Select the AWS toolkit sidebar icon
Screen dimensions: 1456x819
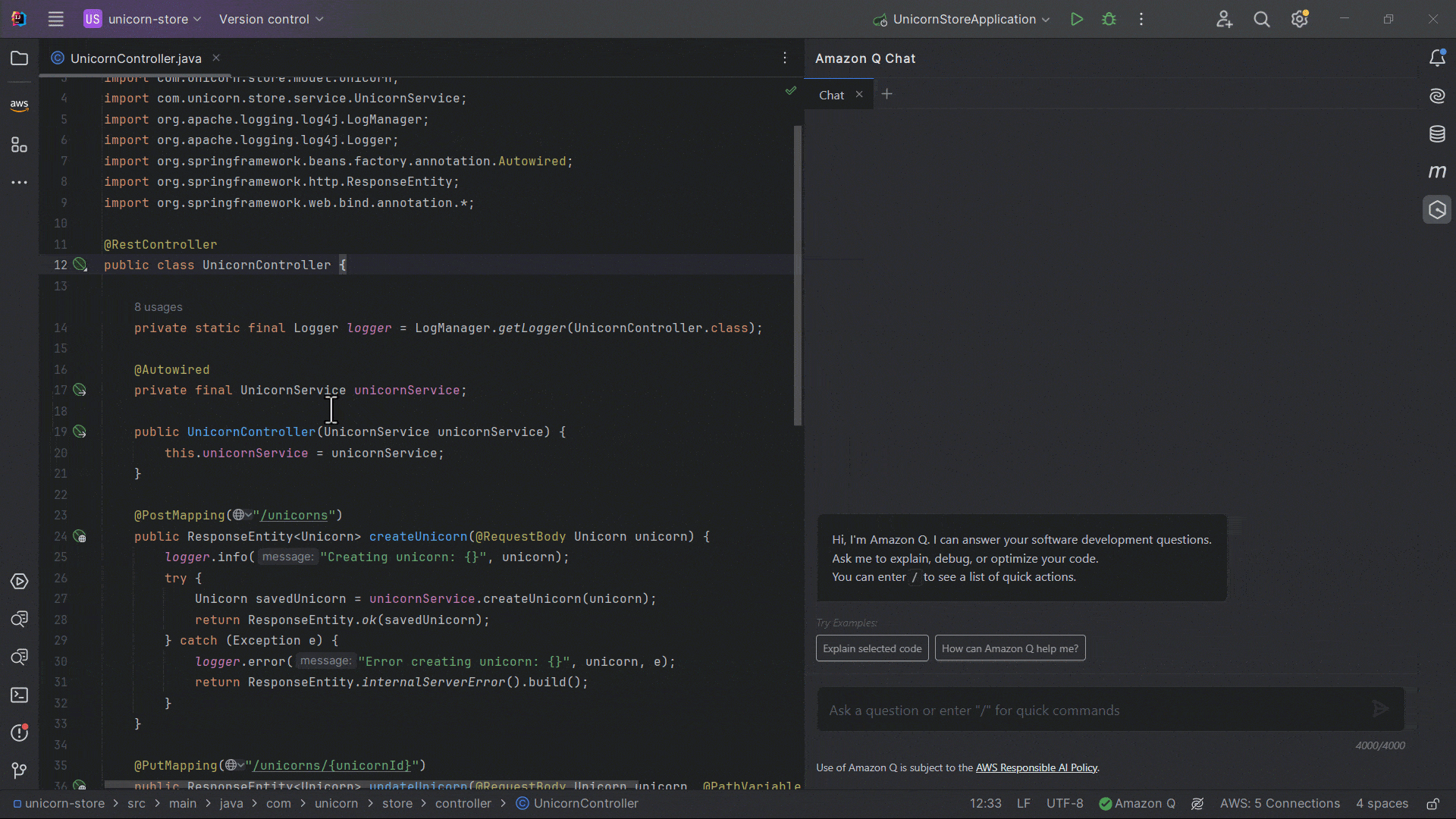[x=19, y=104]
